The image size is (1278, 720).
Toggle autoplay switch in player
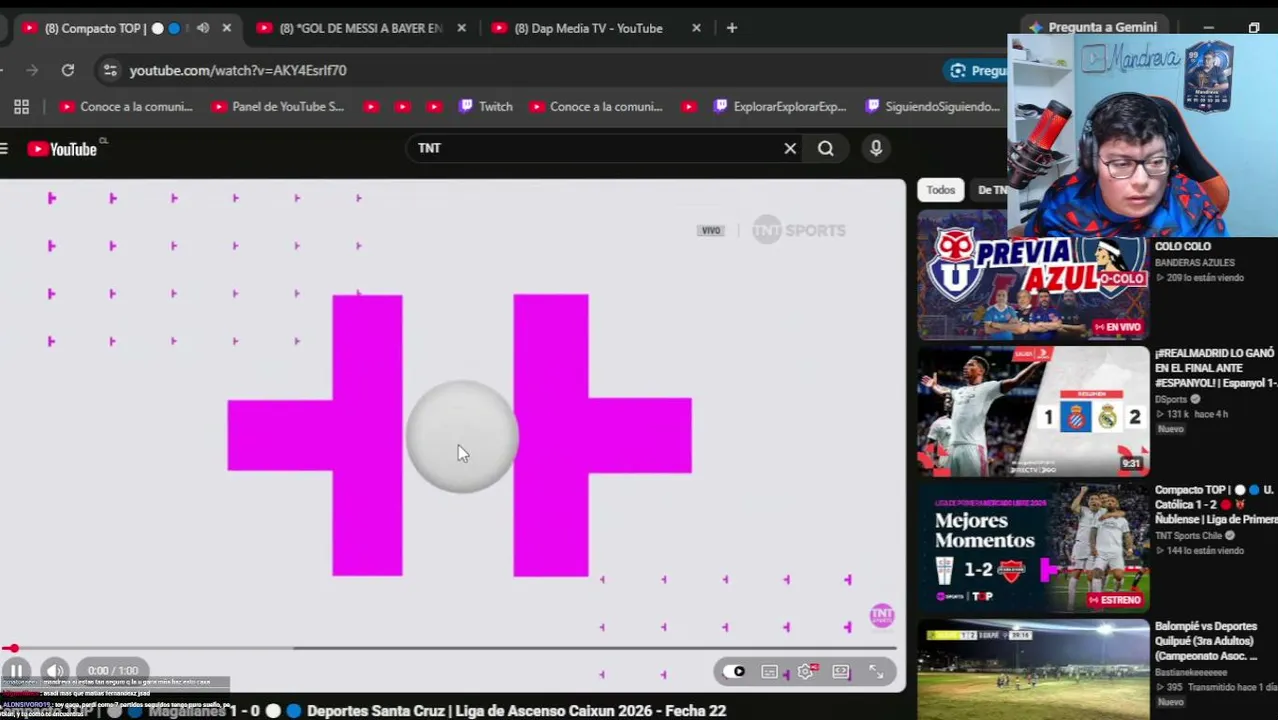tap(735, 672)
